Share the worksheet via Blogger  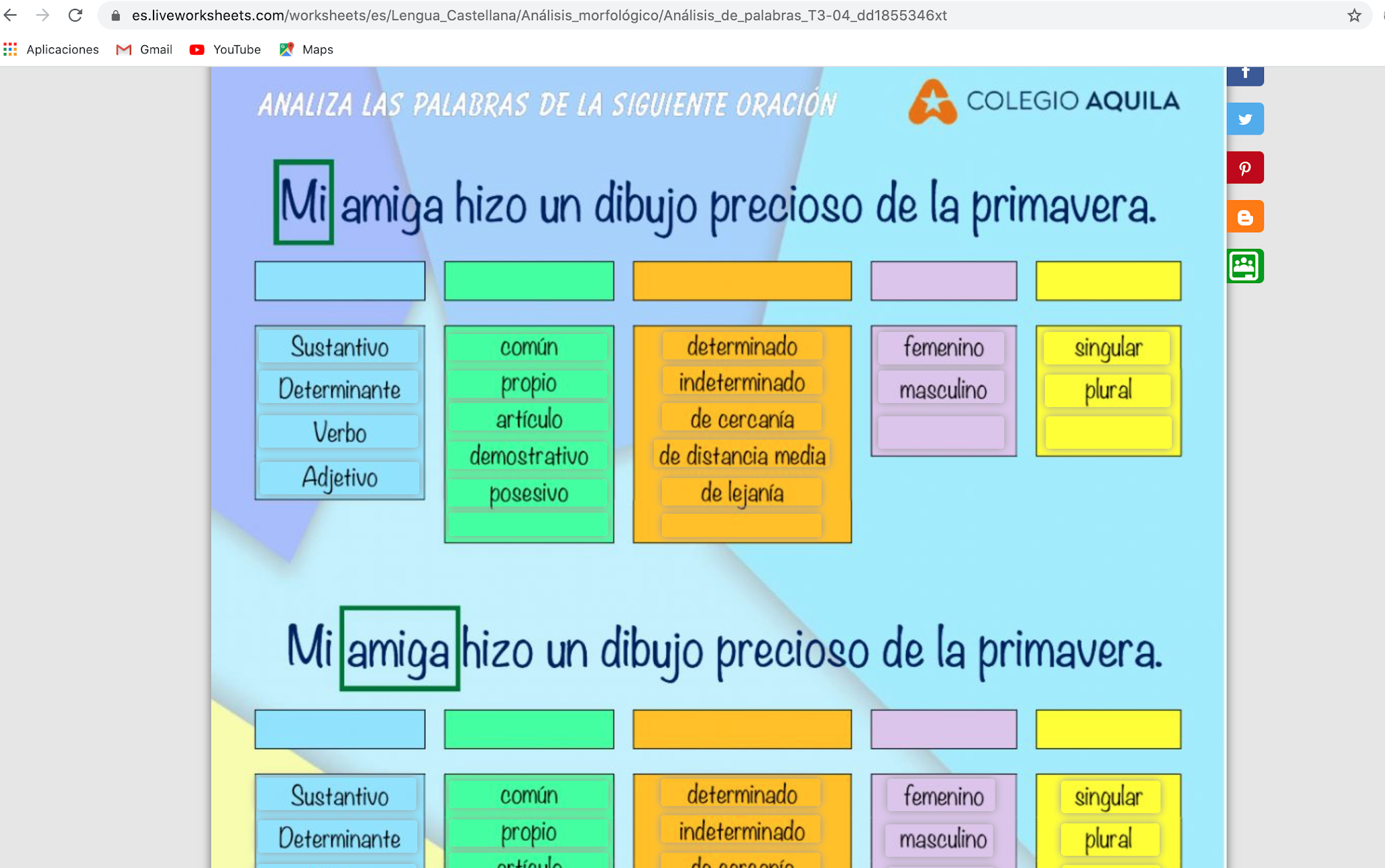point(1244,216)
